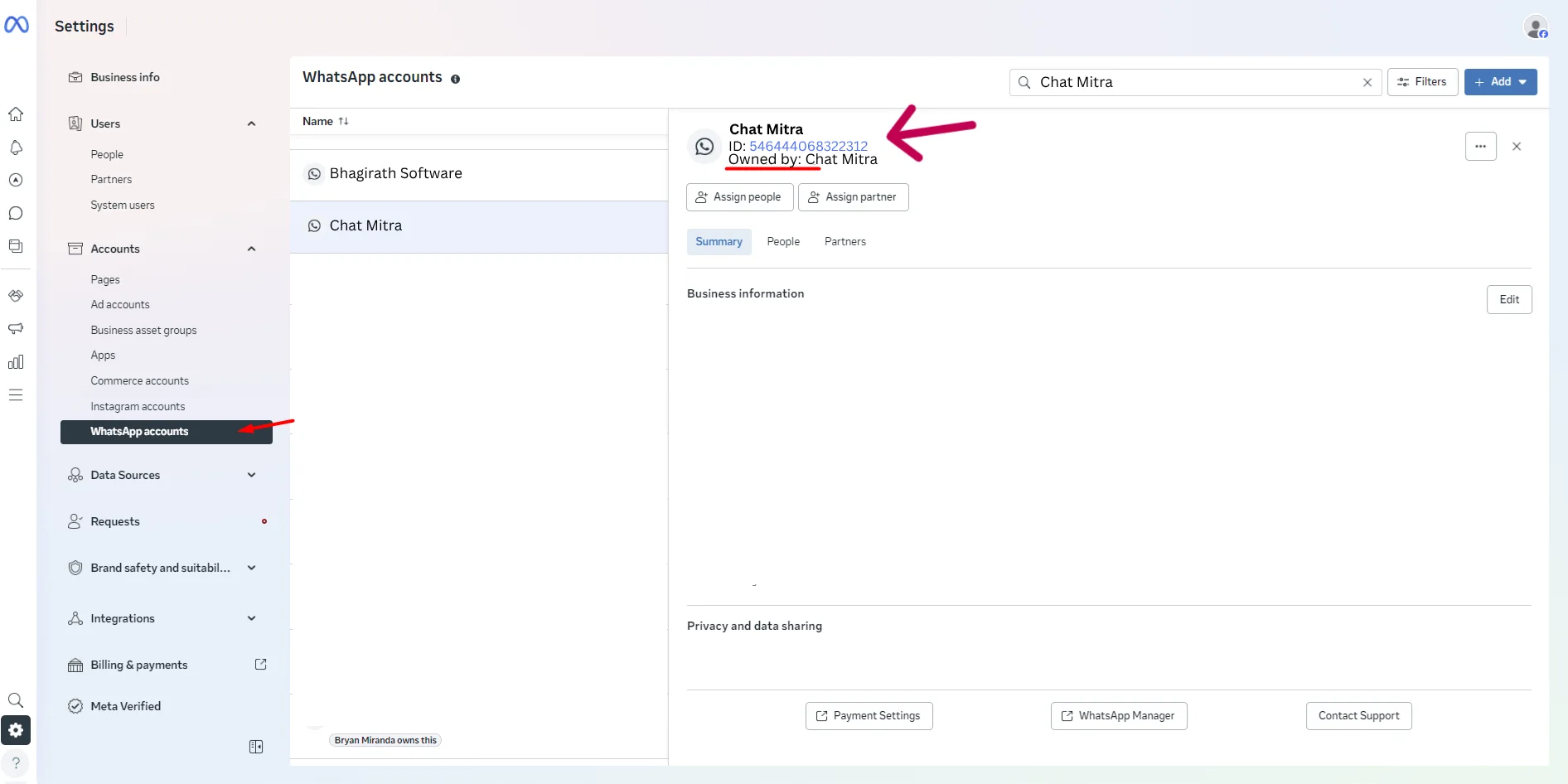
Task: Switch to the People tab
Action: pos(783,242)
